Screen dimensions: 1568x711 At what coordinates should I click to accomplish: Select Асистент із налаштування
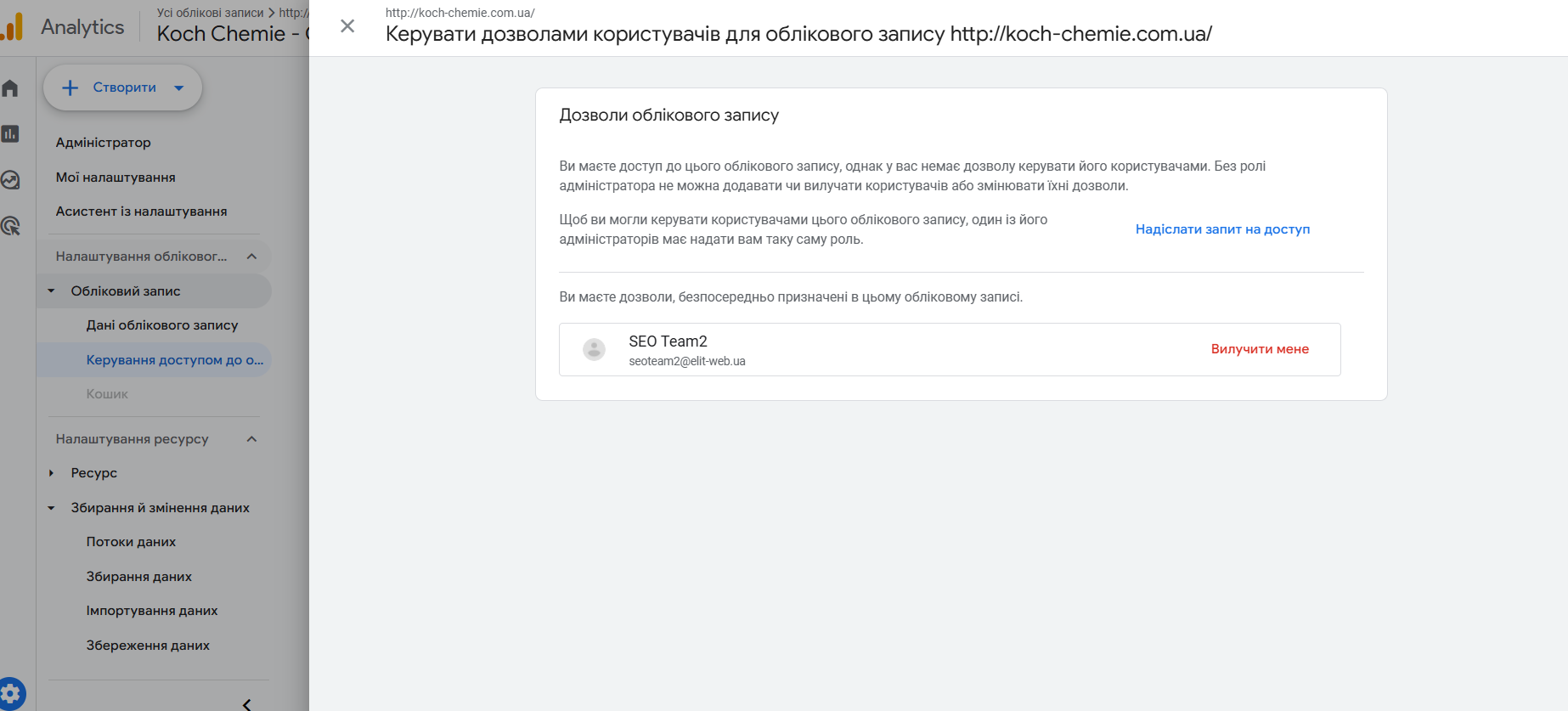click(x=142, y=212)
